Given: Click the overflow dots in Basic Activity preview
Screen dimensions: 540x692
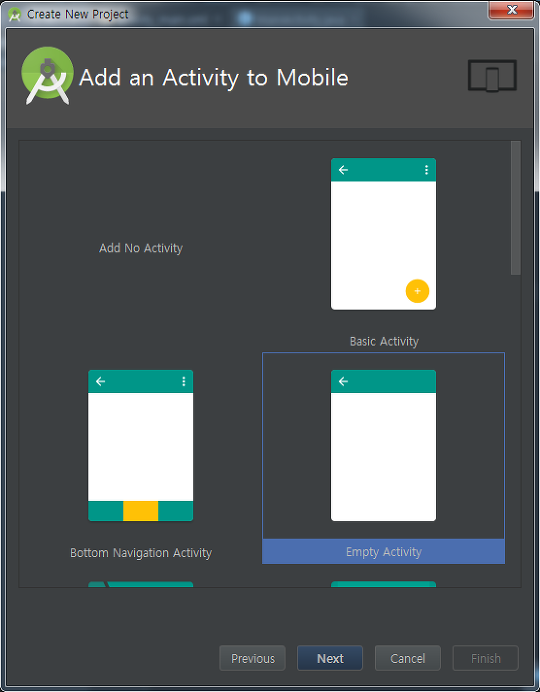Looking at the screenshot, I should pos(426,170).
